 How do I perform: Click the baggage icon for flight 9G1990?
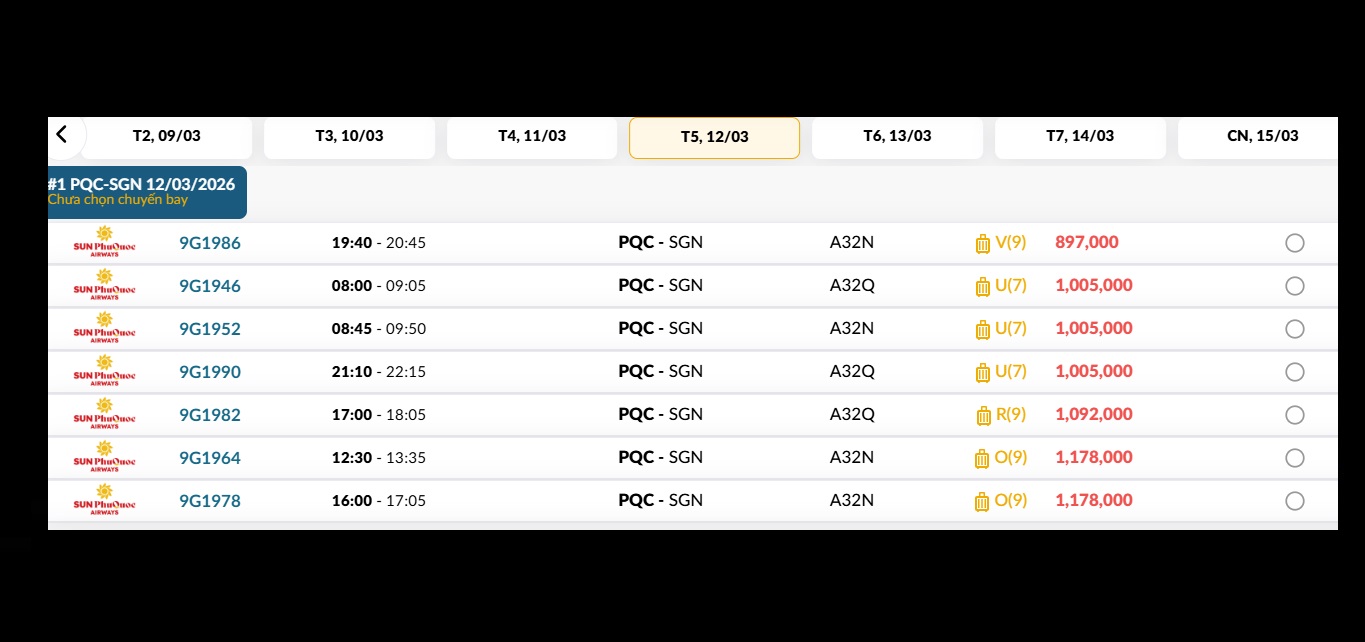982,372
